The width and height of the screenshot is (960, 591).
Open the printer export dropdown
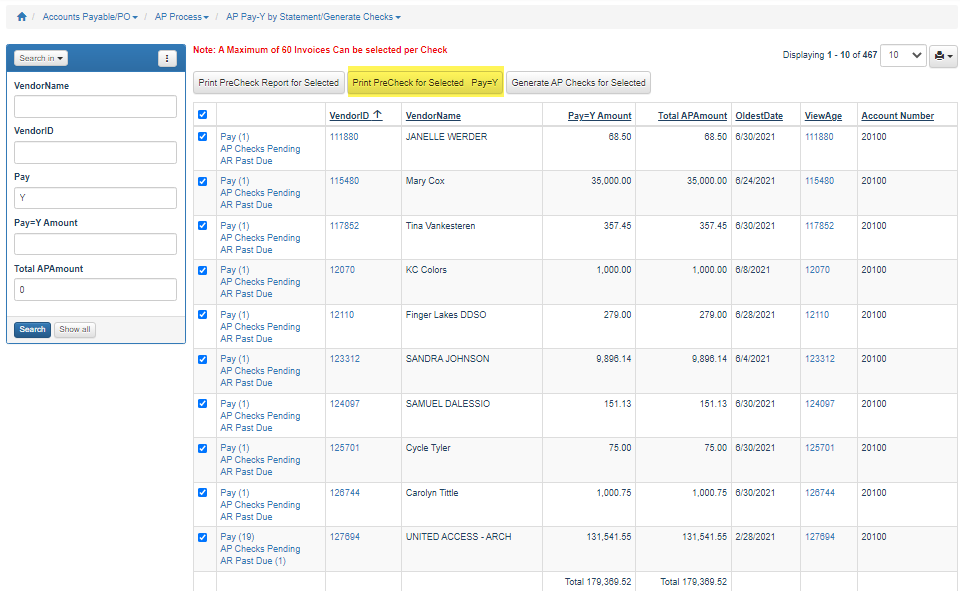point(943,56)
